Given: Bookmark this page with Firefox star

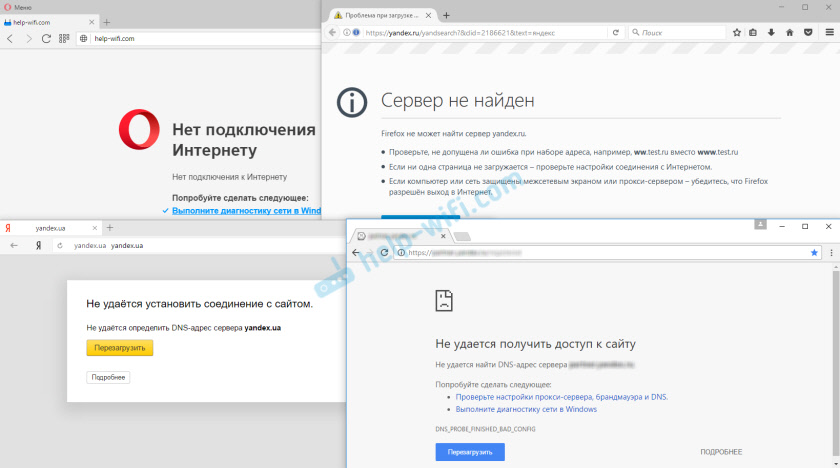Looking at the screenshot, I should click(x=737, y=33).
